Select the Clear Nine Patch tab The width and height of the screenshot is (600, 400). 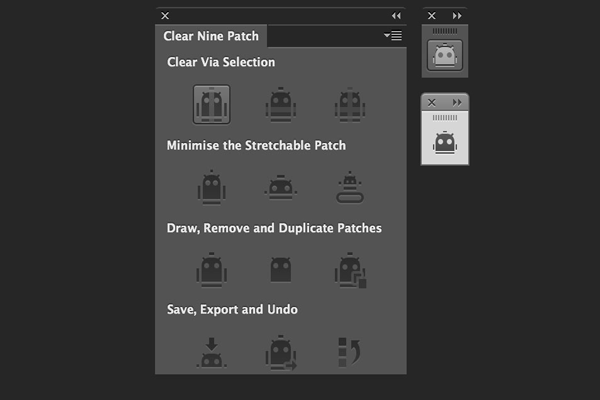click(211, 36)
